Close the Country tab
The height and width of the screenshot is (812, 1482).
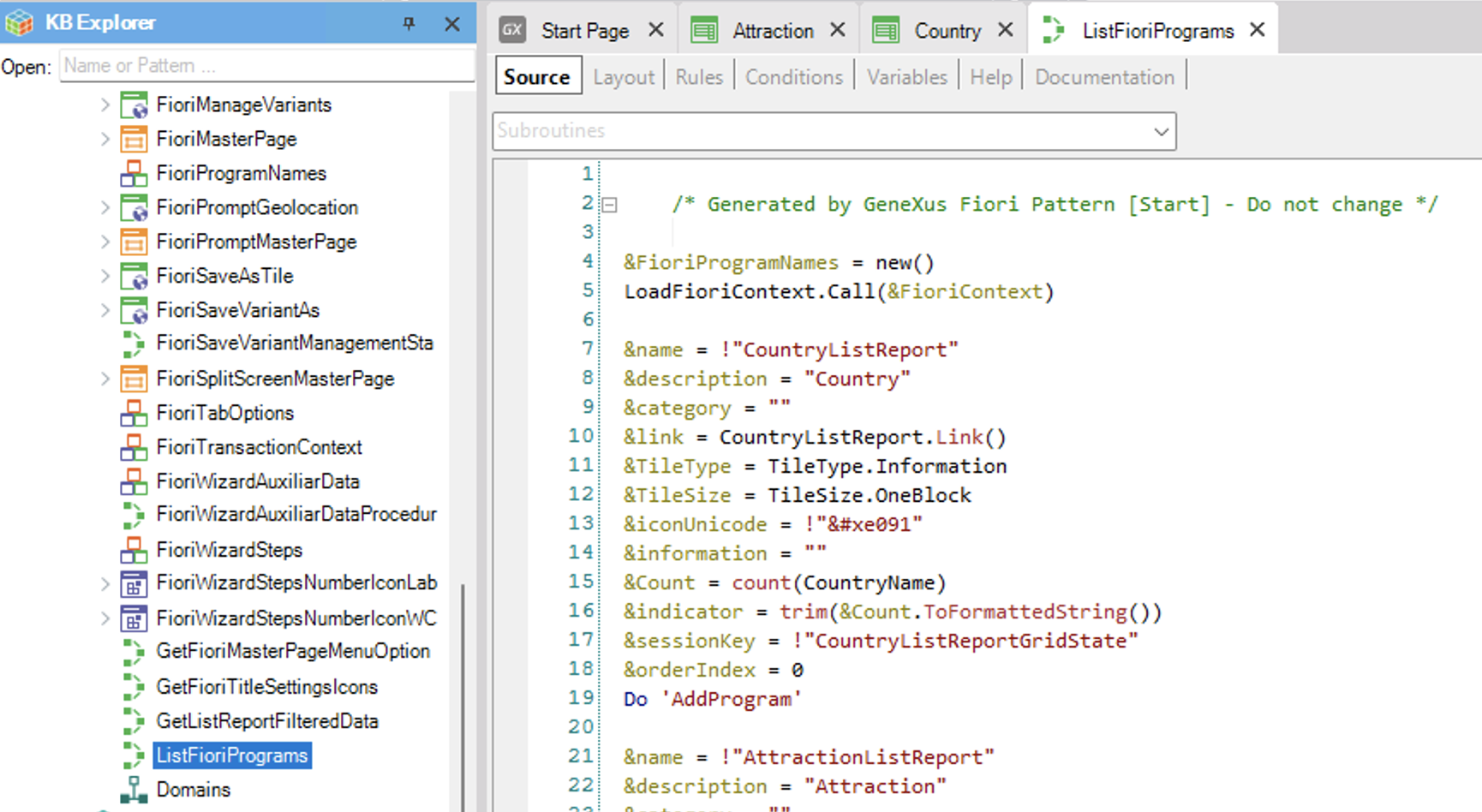[x=1006, y=30]
